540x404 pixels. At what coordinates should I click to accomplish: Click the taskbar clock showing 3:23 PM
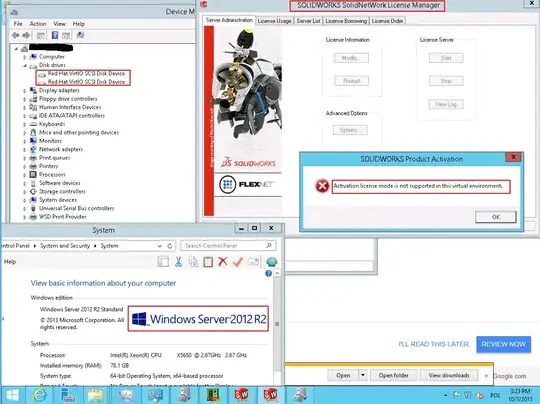[x=519, y=395]
